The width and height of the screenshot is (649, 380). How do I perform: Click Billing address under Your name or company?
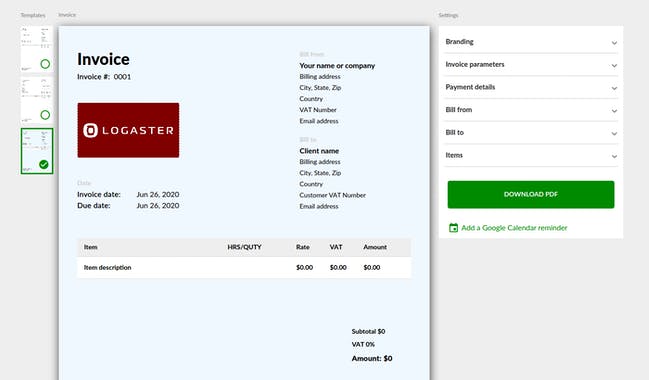click(320, 77)
